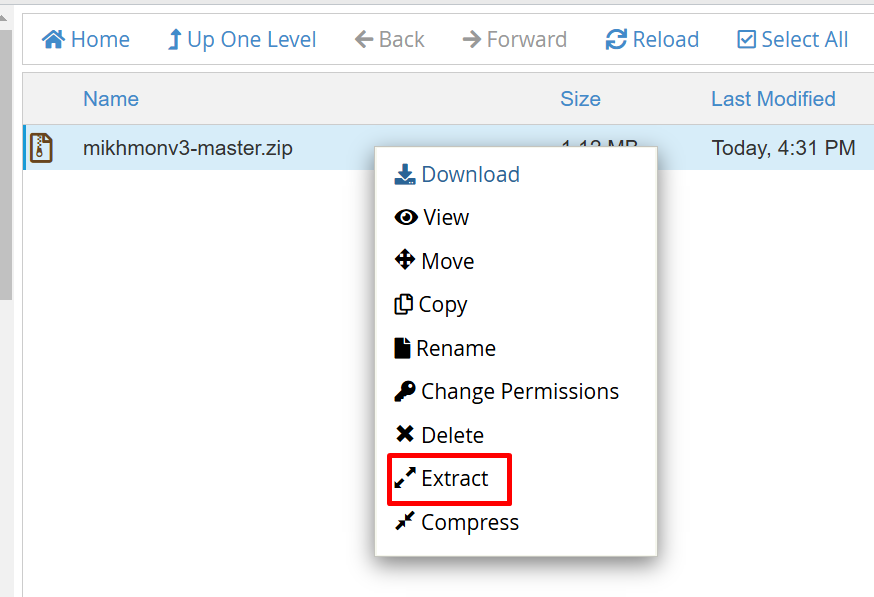Sort by the Last Modified column header
Viewport: 874px width, 597px height.
(773, 99)
